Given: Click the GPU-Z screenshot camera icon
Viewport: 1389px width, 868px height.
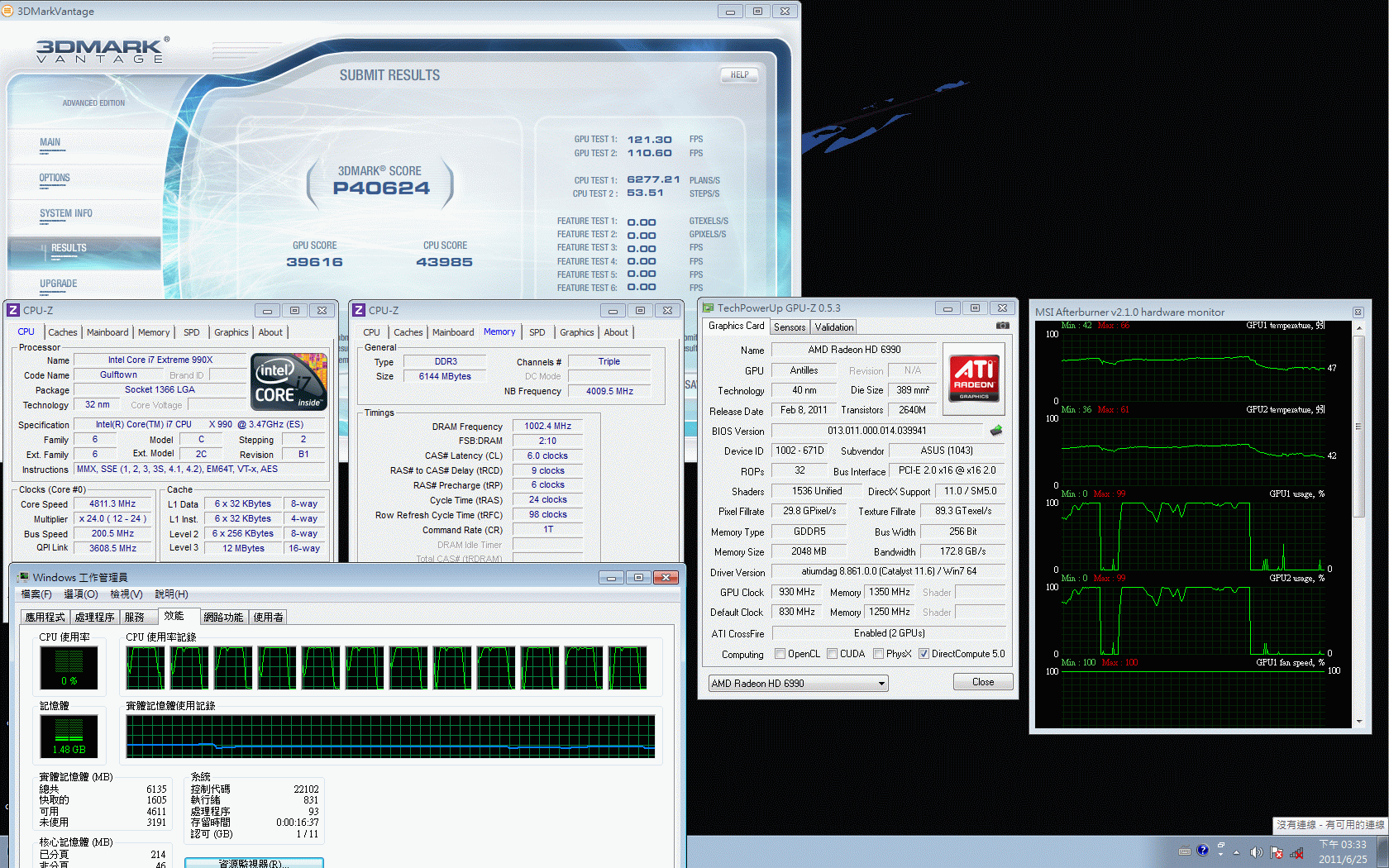Looking at the screenshot, I should (1003, 326).
